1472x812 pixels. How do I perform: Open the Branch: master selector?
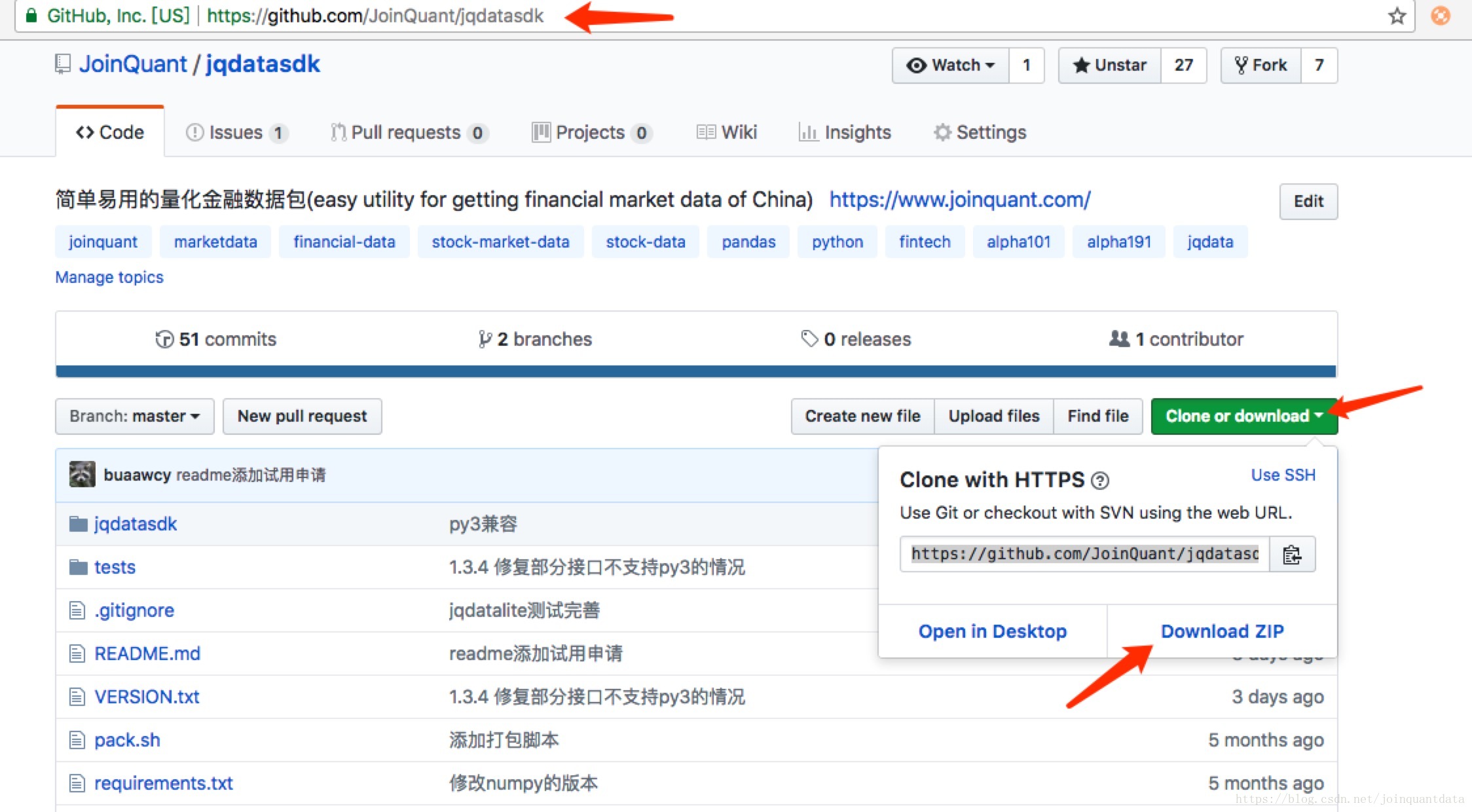point(134,416)
